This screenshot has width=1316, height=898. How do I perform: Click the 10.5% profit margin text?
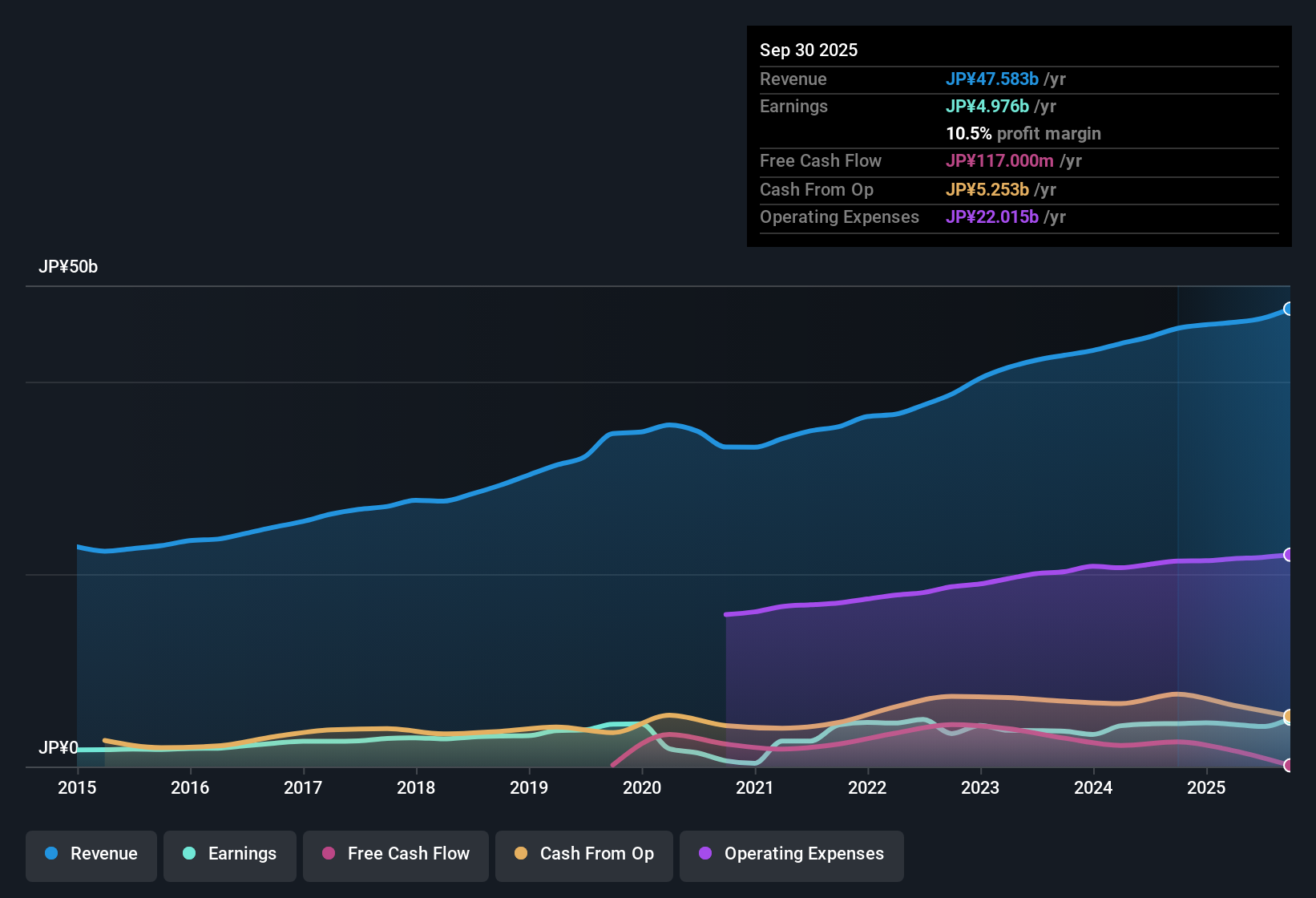pyautogui.click(x=1023, y=134)
